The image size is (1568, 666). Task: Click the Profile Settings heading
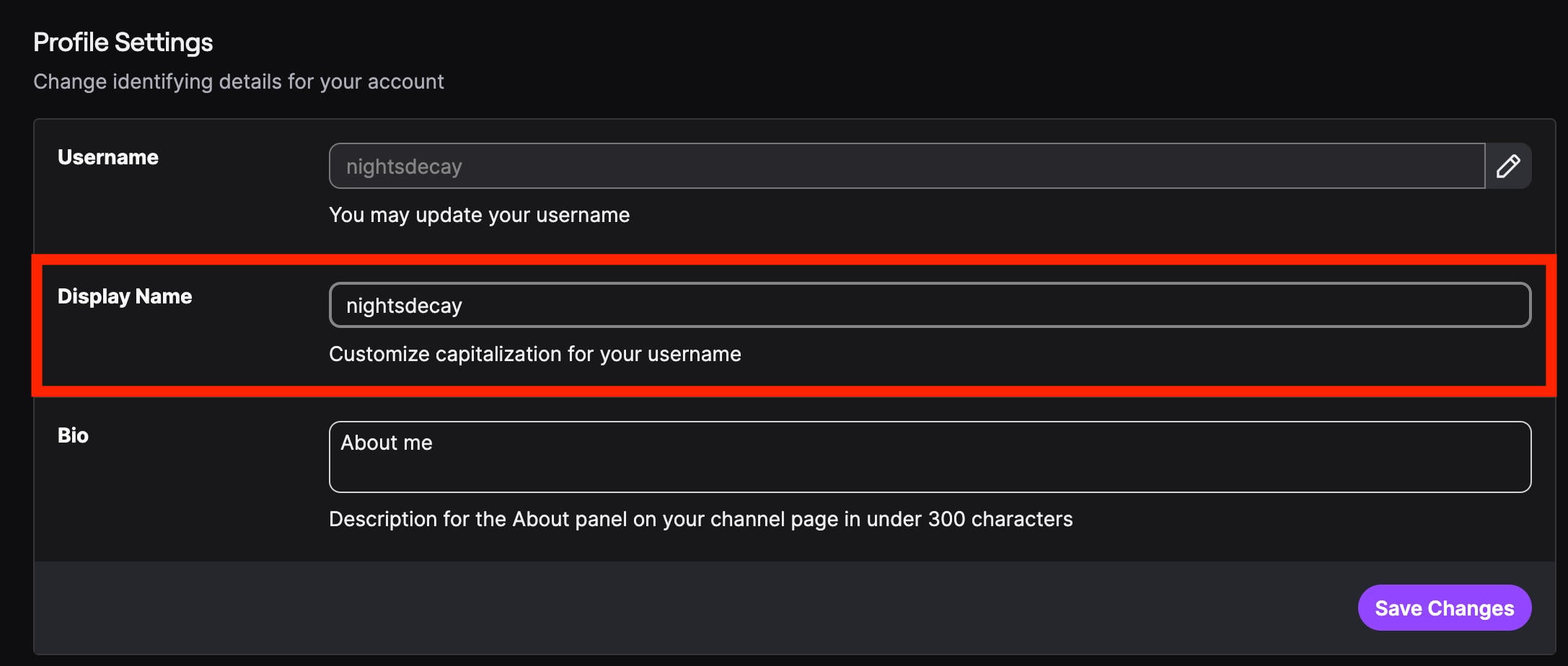123,43
